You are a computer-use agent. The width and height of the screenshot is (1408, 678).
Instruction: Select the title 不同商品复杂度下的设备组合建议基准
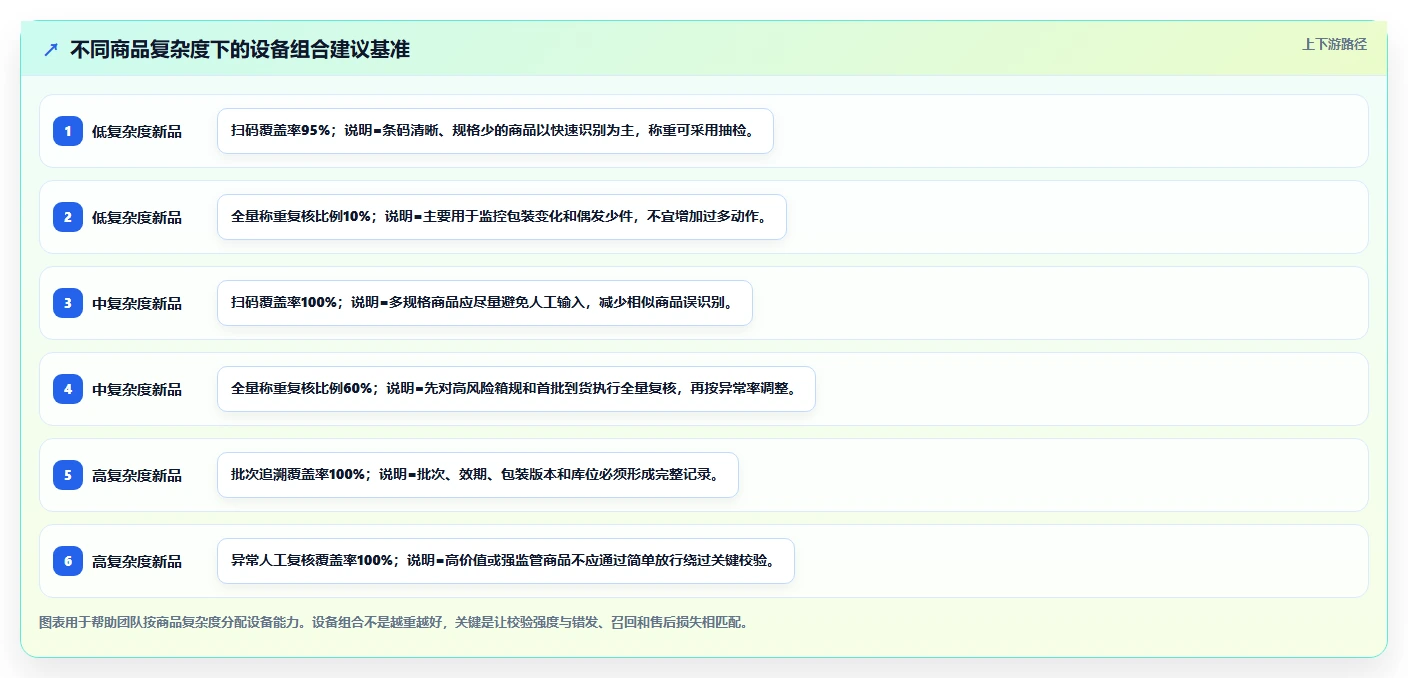(240, 49)
